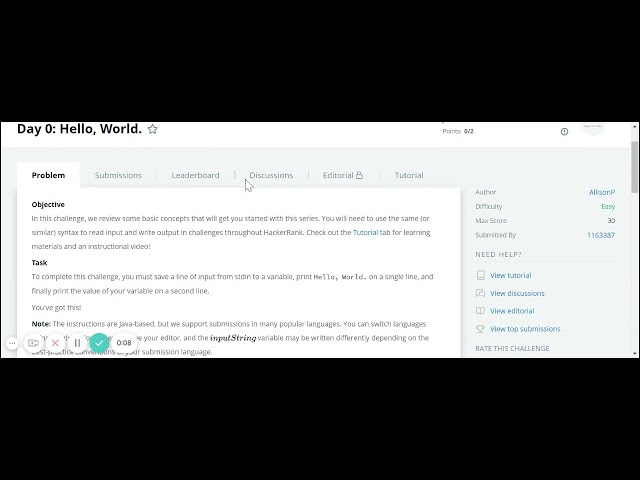Switch to the Tutorial tab

point(409,175)
